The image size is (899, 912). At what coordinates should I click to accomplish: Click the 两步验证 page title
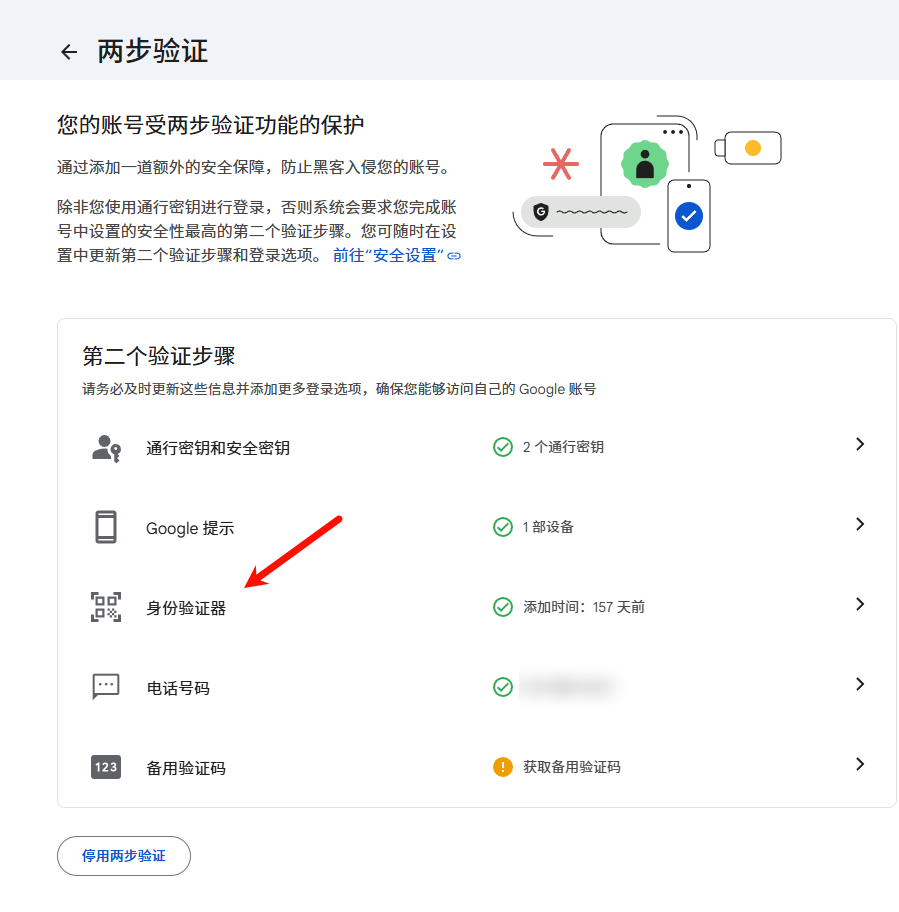[x=152, y=51]
